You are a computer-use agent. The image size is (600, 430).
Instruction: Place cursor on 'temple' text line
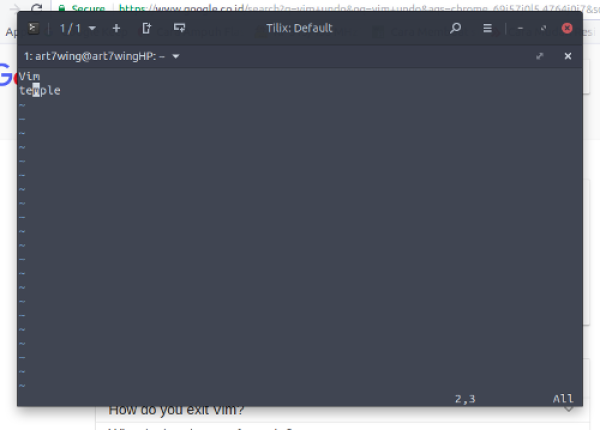(40, 91)
